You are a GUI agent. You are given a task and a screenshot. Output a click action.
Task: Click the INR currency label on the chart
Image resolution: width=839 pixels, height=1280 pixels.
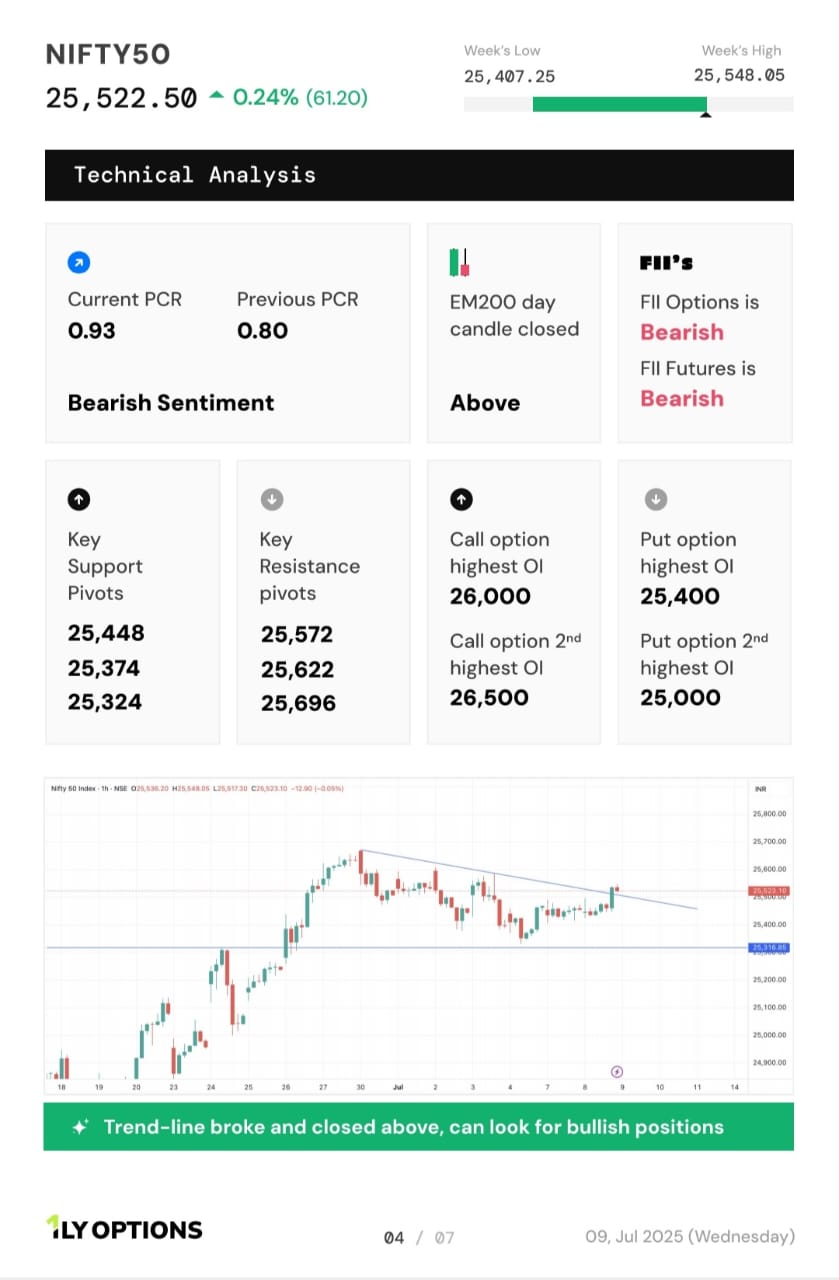[x=759, y=789]
